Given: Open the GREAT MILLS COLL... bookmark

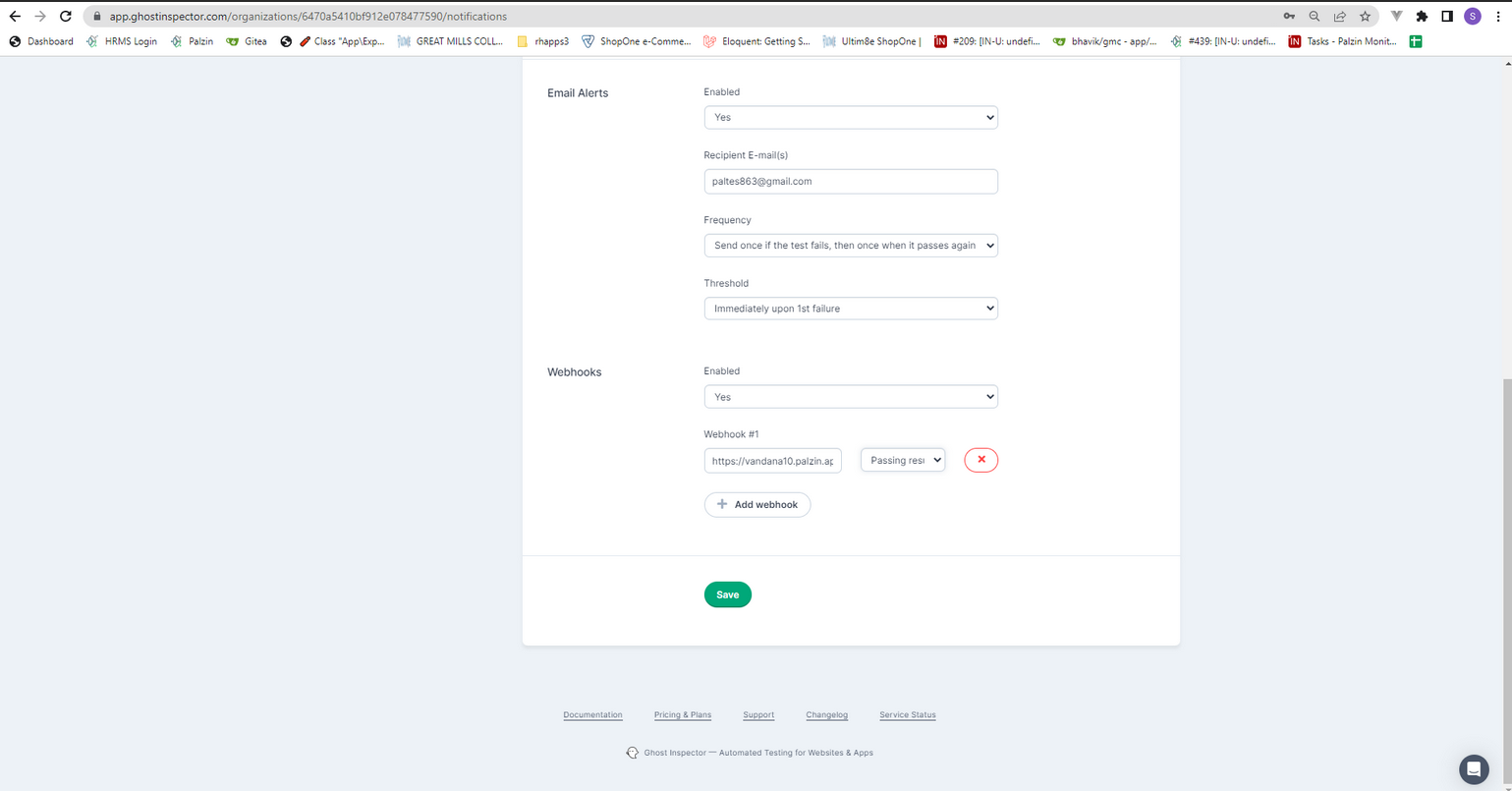Looking at the screenshot, I should tap(451, 41).
